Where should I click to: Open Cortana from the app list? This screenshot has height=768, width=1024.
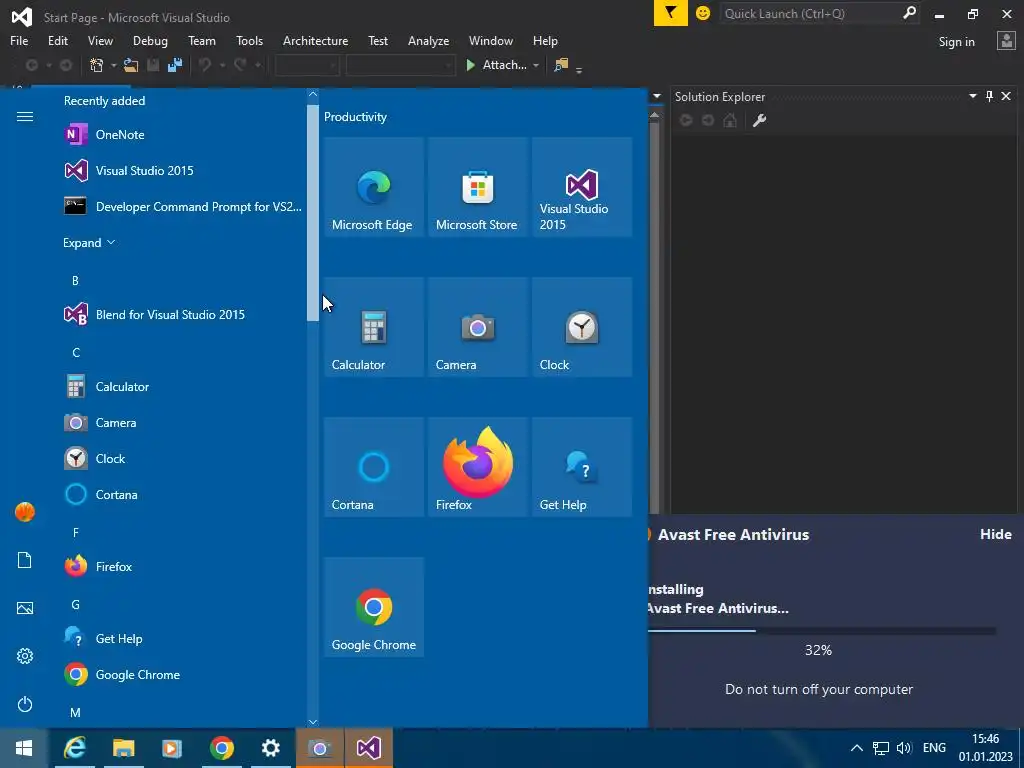pyautogui.click(x=183, y=494)
